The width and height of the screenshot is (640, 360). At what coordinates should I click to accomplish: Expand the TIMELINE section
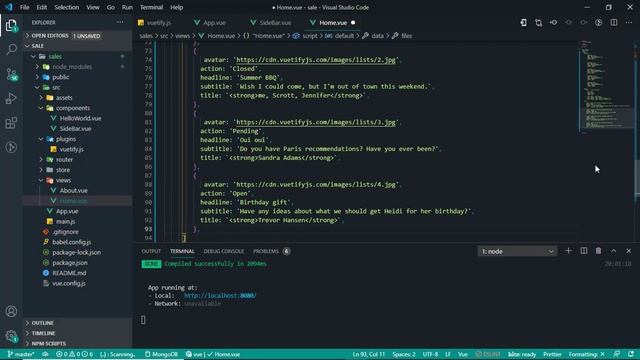pyautogui.click(x=78, y=333)
